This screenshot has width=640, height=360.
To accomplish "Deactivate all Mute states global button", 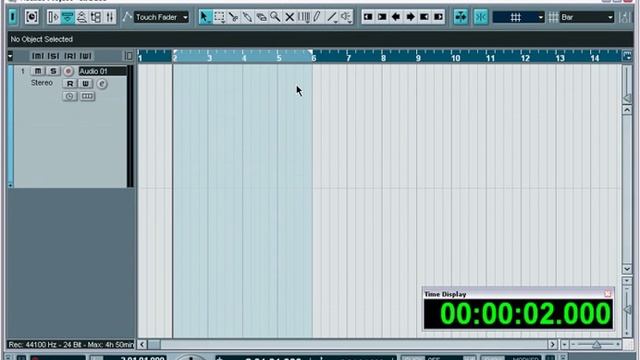I will (x=38, y=56).
